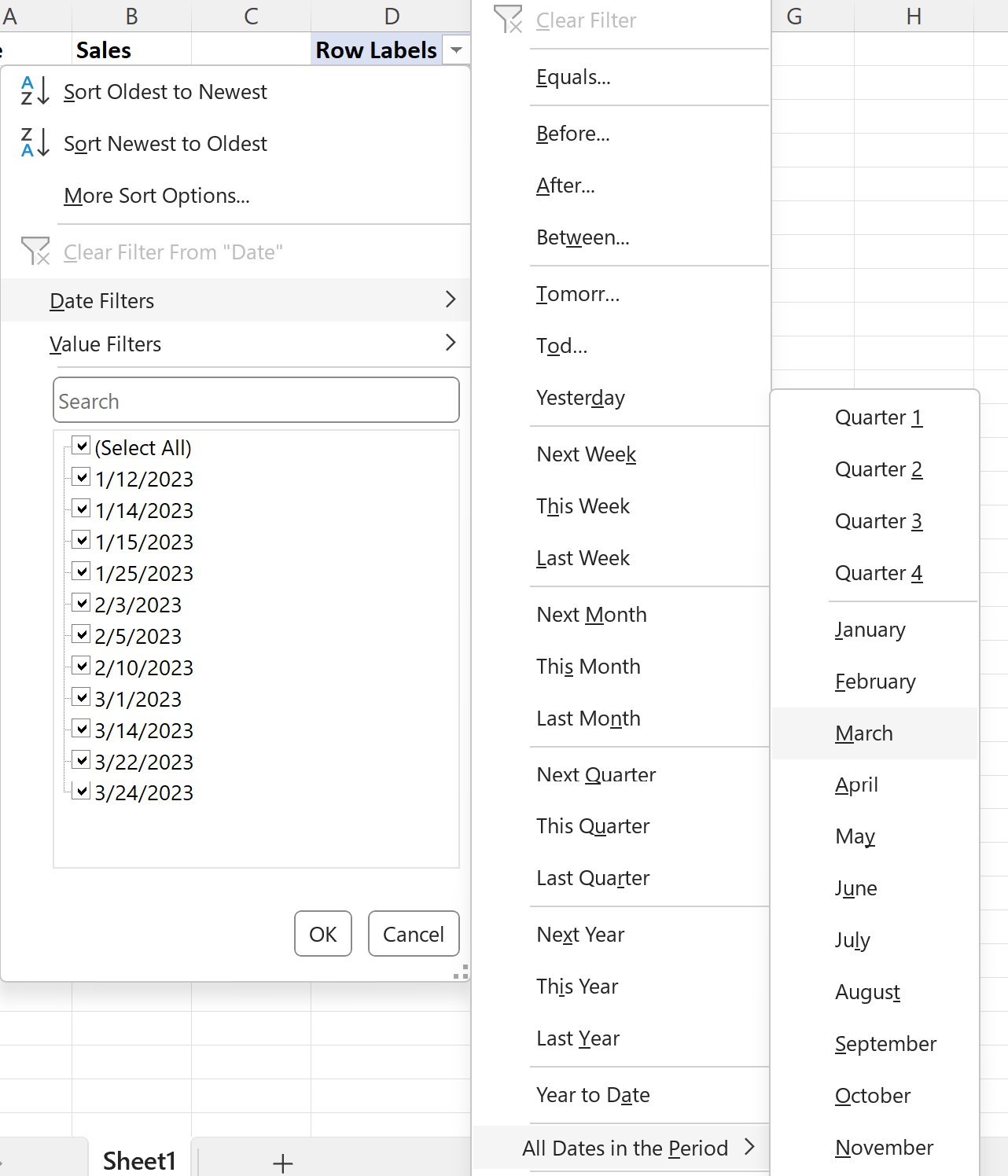Screen dimensions: 1008x1176
Task: Uncheck the 3/24/2023 date checkbox
Action: (81, 791)
